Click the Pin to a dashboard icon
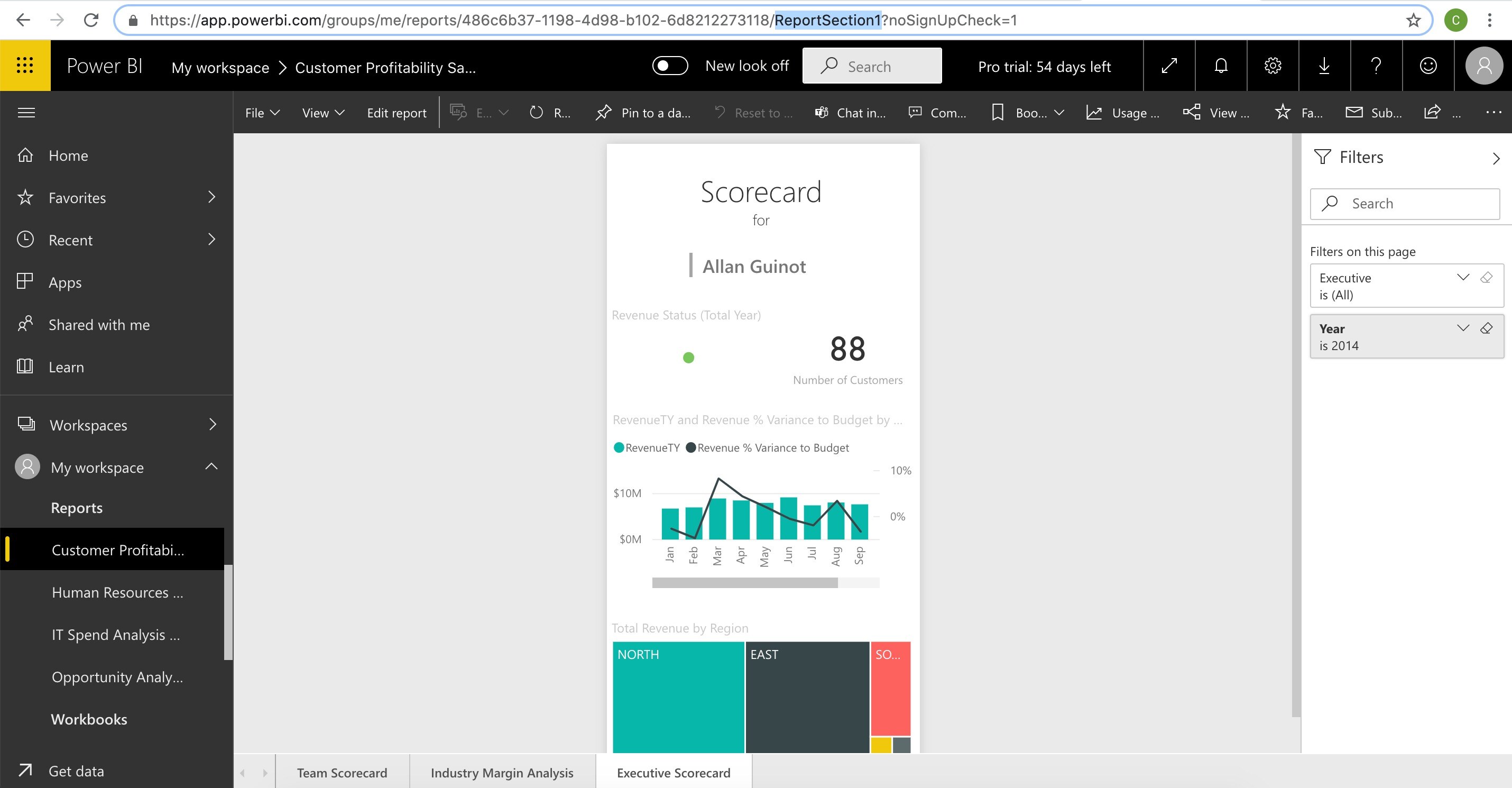Image resolution: width=1512 pixels, height=788 pixels. tap(603, 112)
